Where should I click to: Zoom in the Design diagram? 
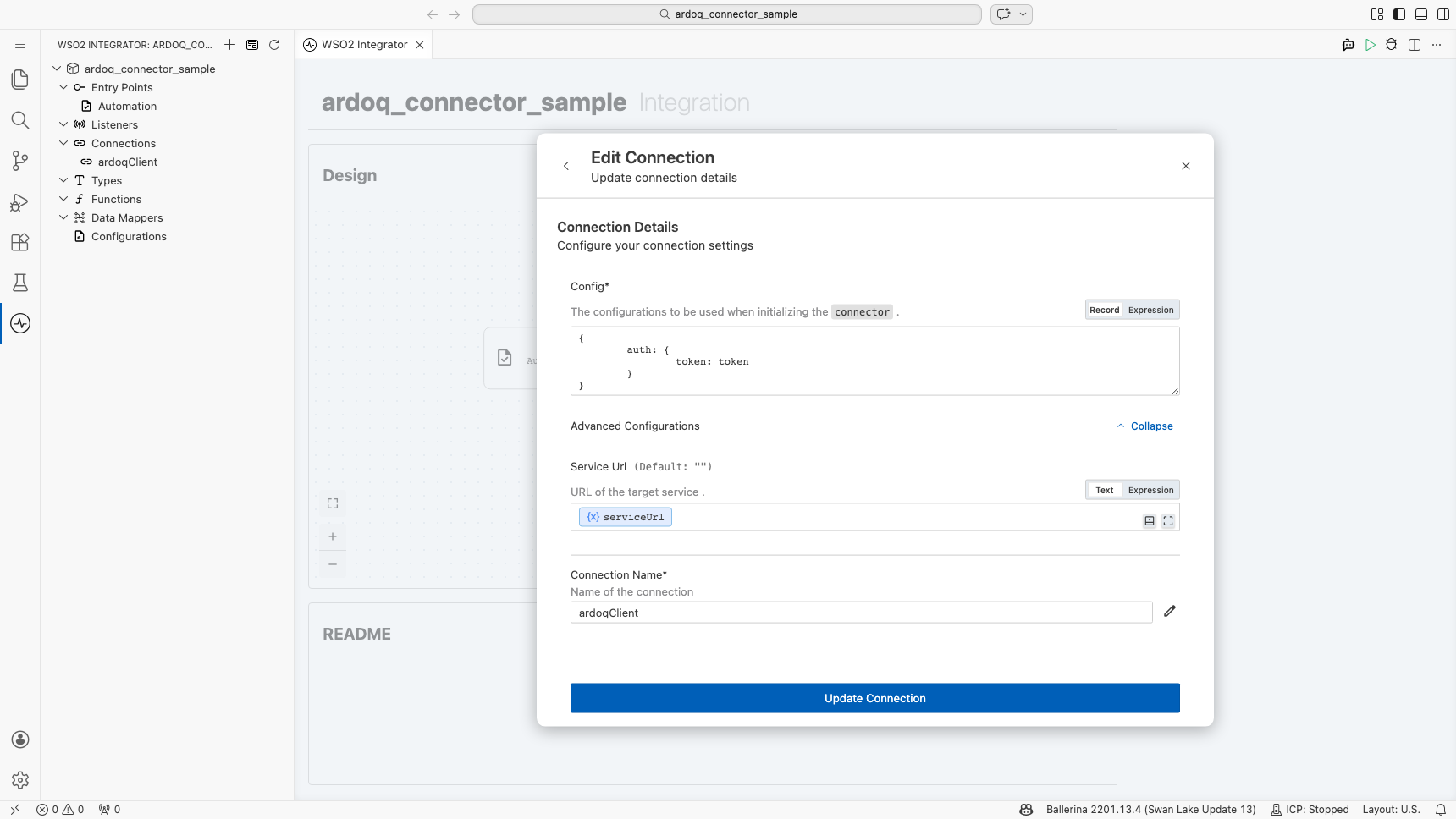coord(333,536)
